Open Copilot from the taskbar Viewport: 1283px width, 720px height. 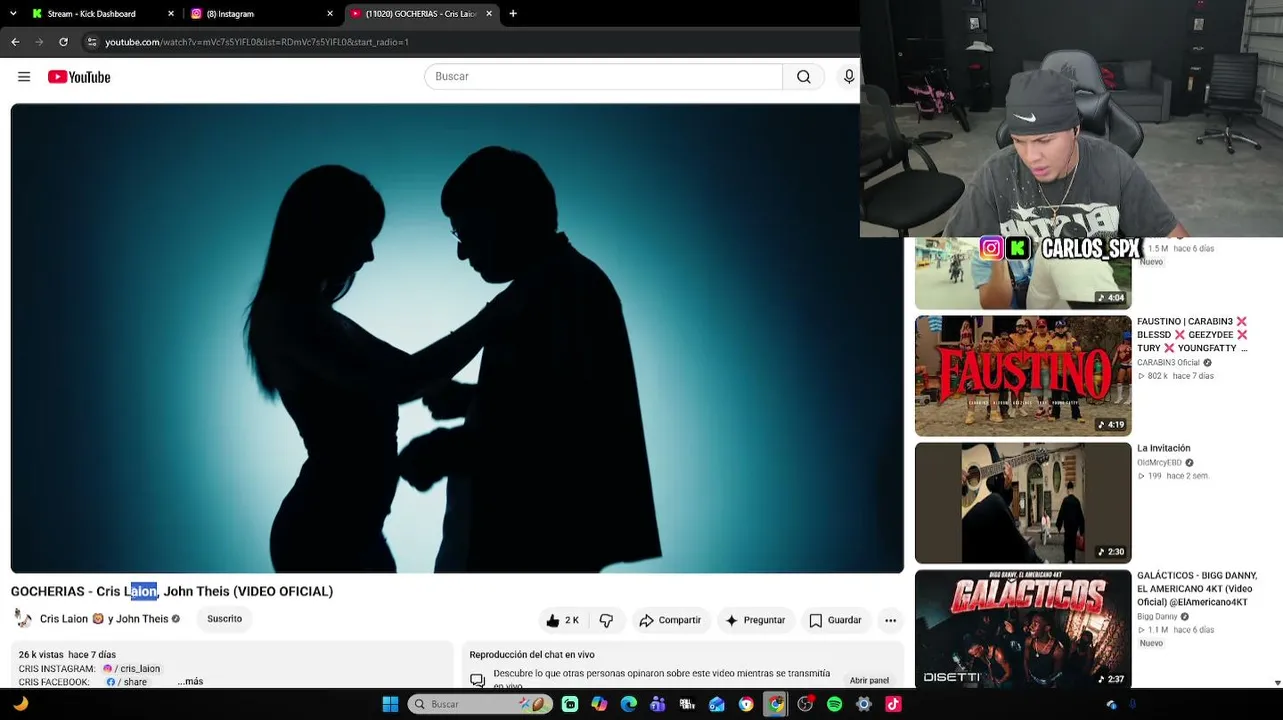click(x=599, y=704)
